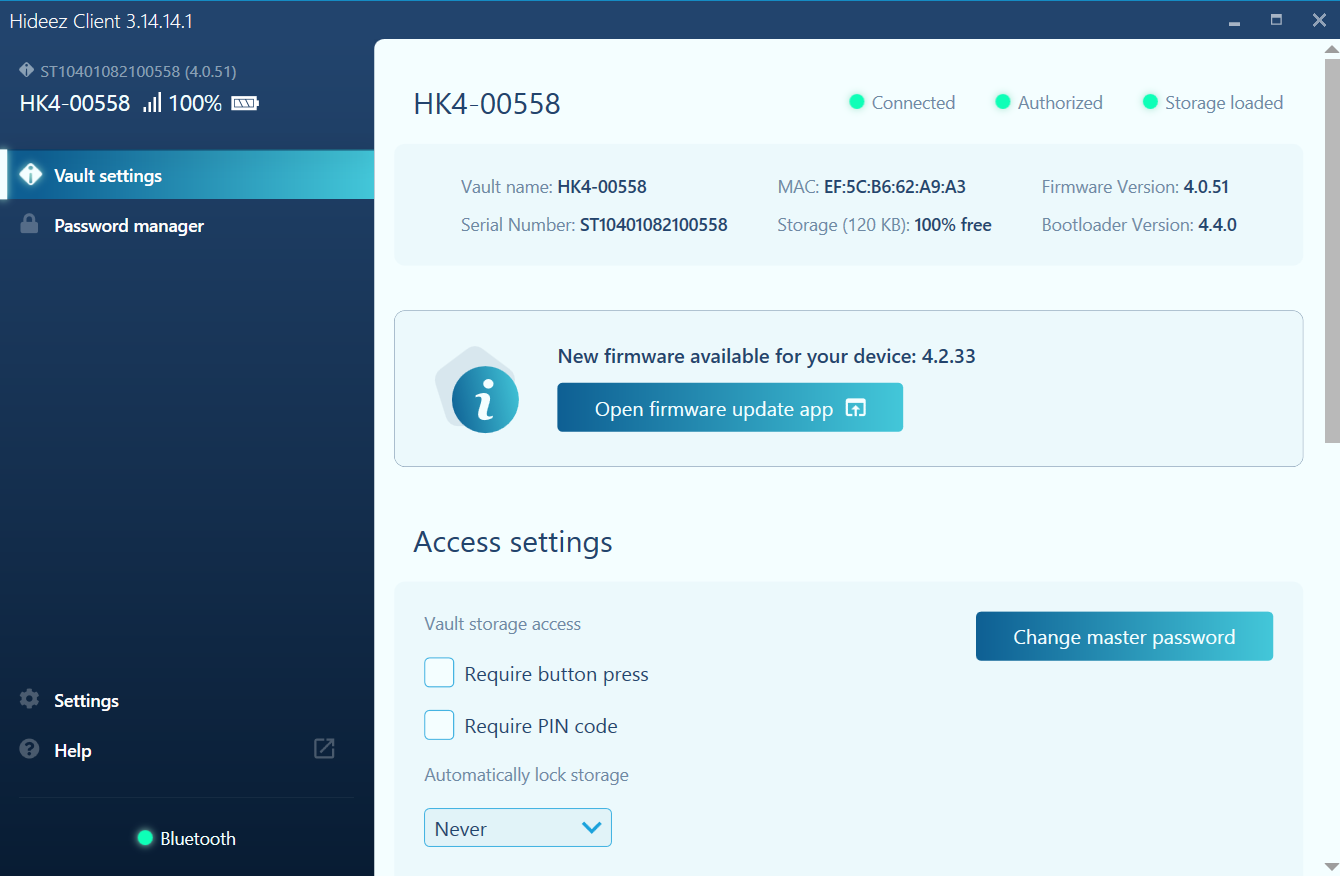Click the scrollbar down arrow

(x=1331, y=866)
